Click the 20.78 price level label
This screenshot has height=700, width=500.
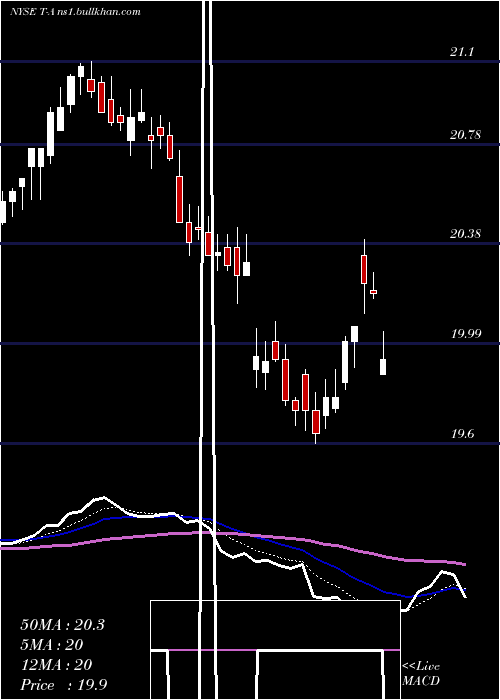465,134
